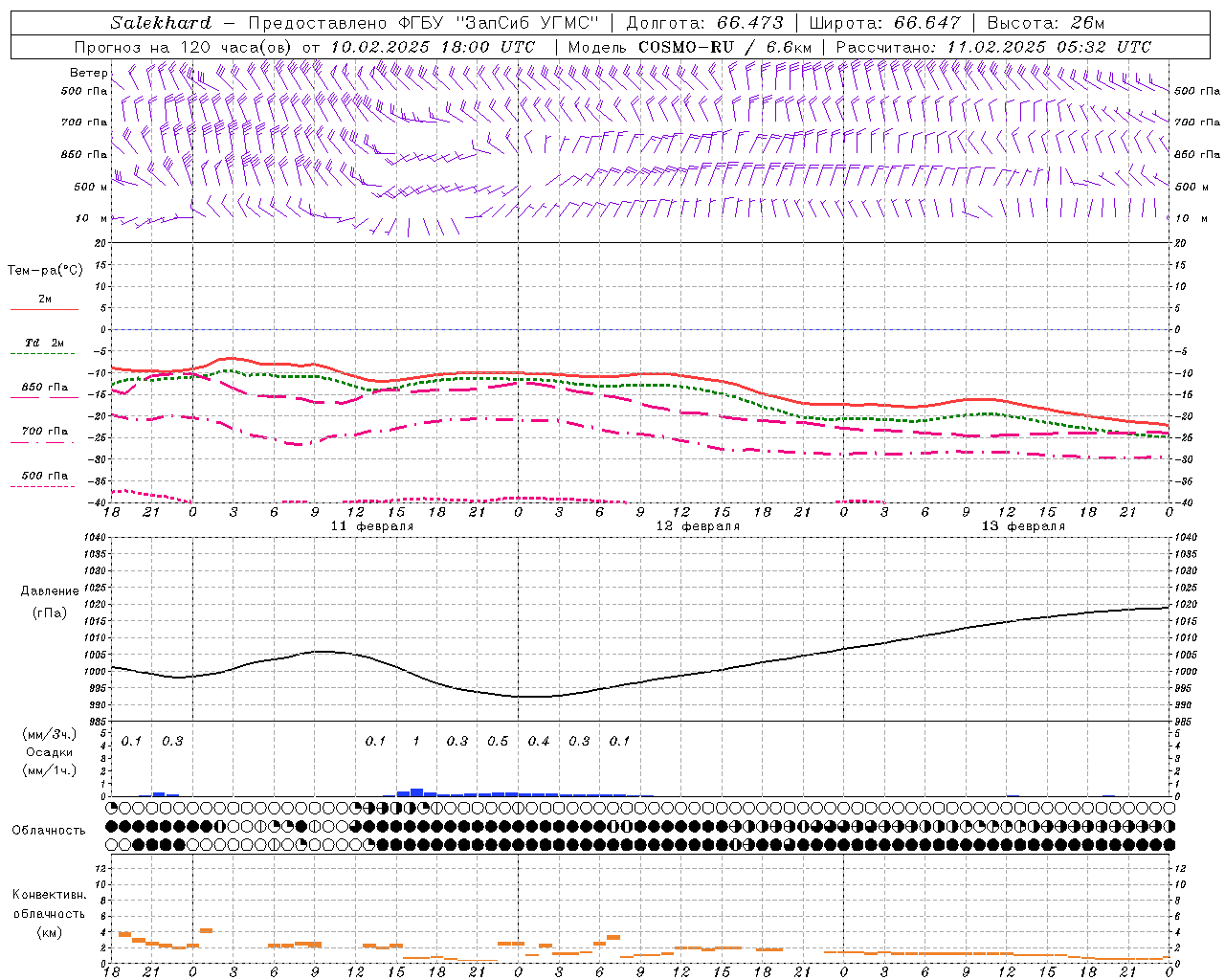Select the 3-hour precipitation value 0.5

(498, 741)
